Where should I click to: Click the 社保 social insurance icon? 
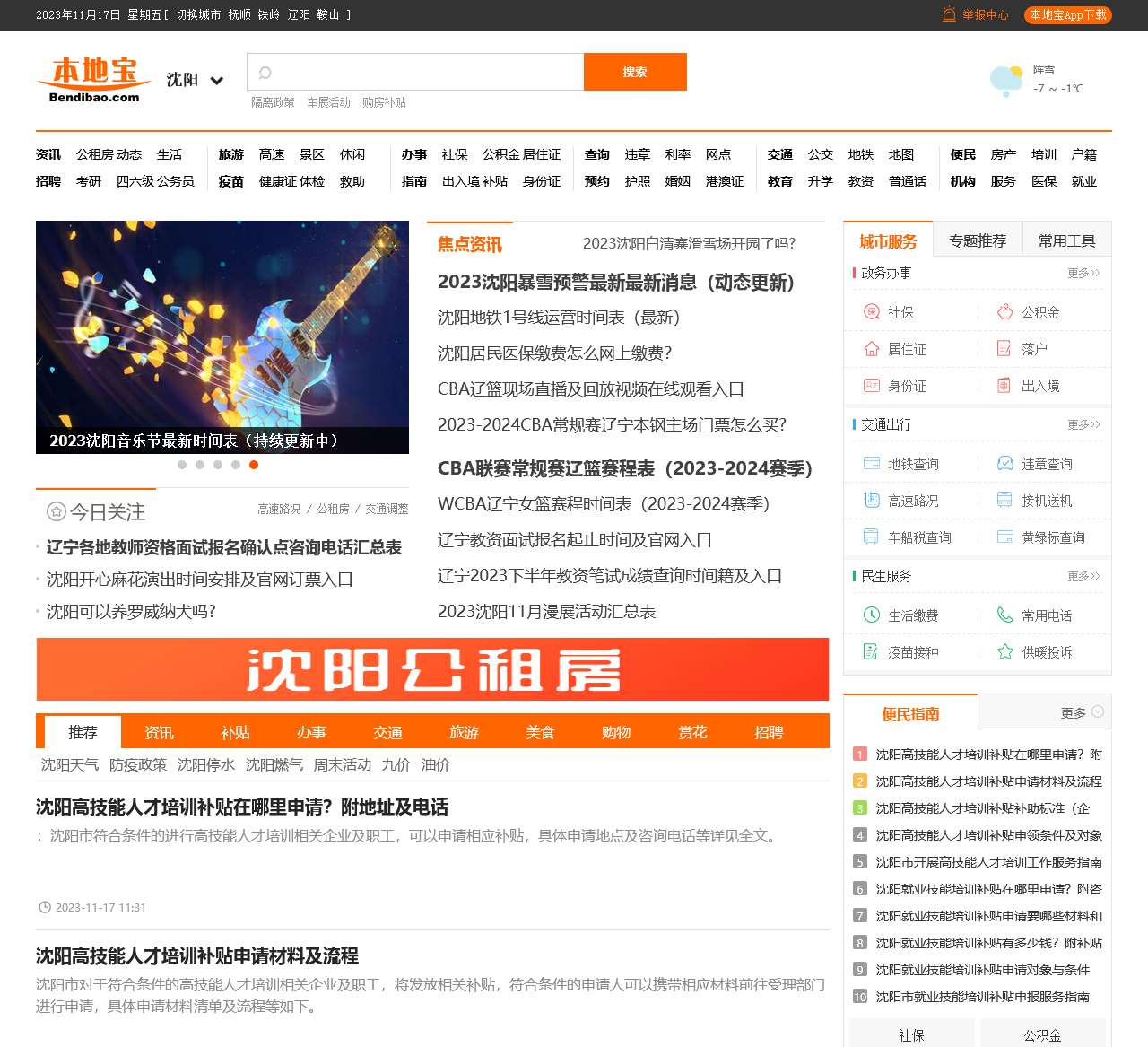(x=871, y=312)
